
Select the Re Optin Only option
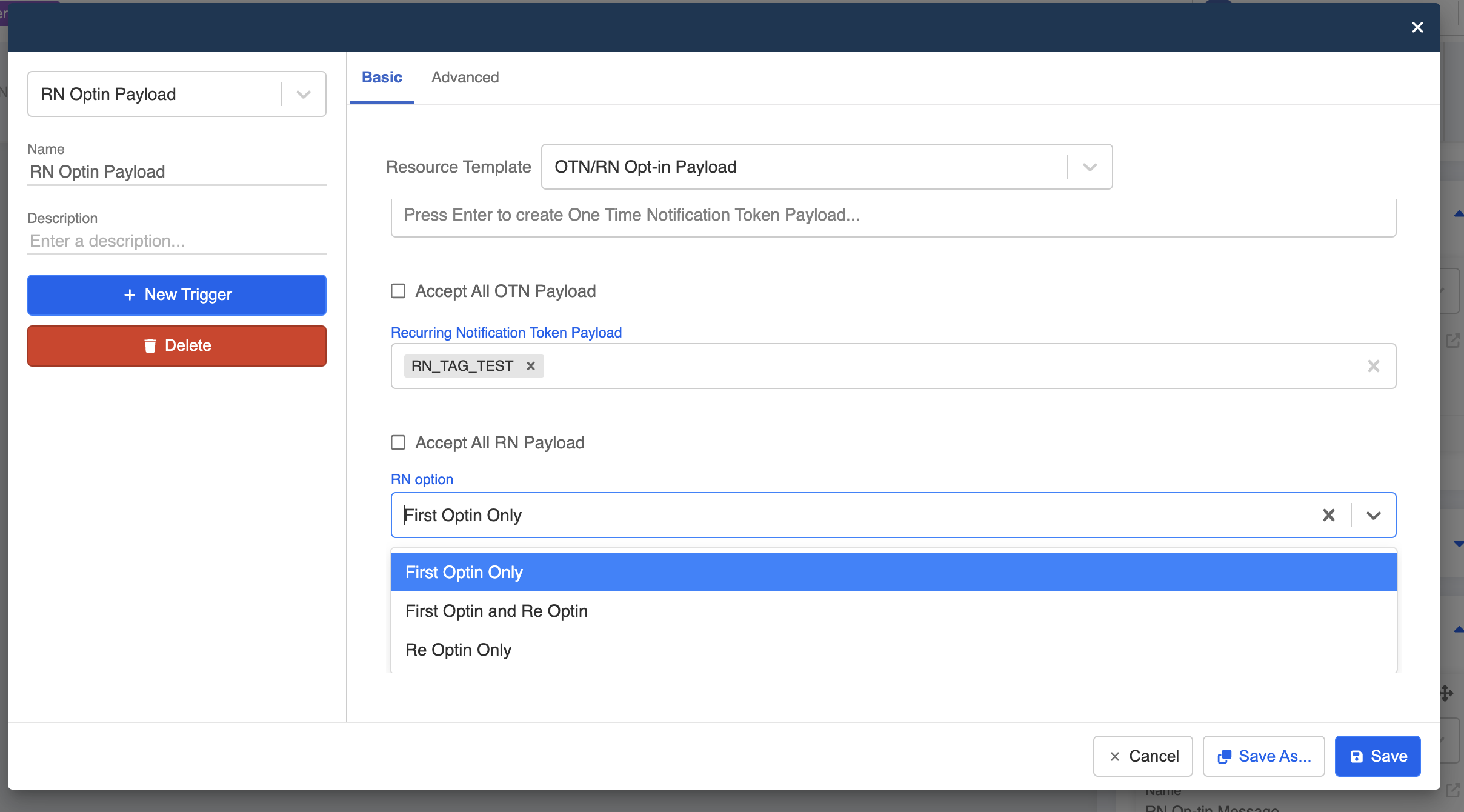point(458,650)
